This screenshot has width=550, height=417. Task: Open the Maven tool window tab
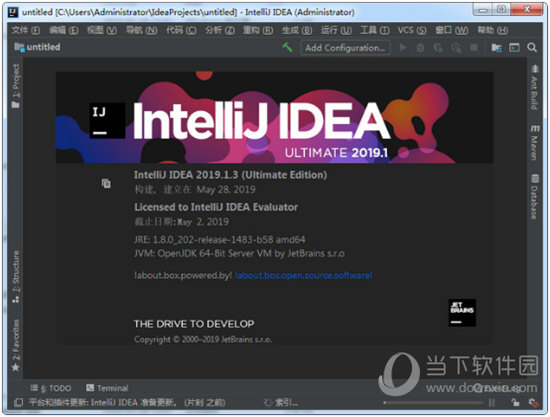pos(534,143)
